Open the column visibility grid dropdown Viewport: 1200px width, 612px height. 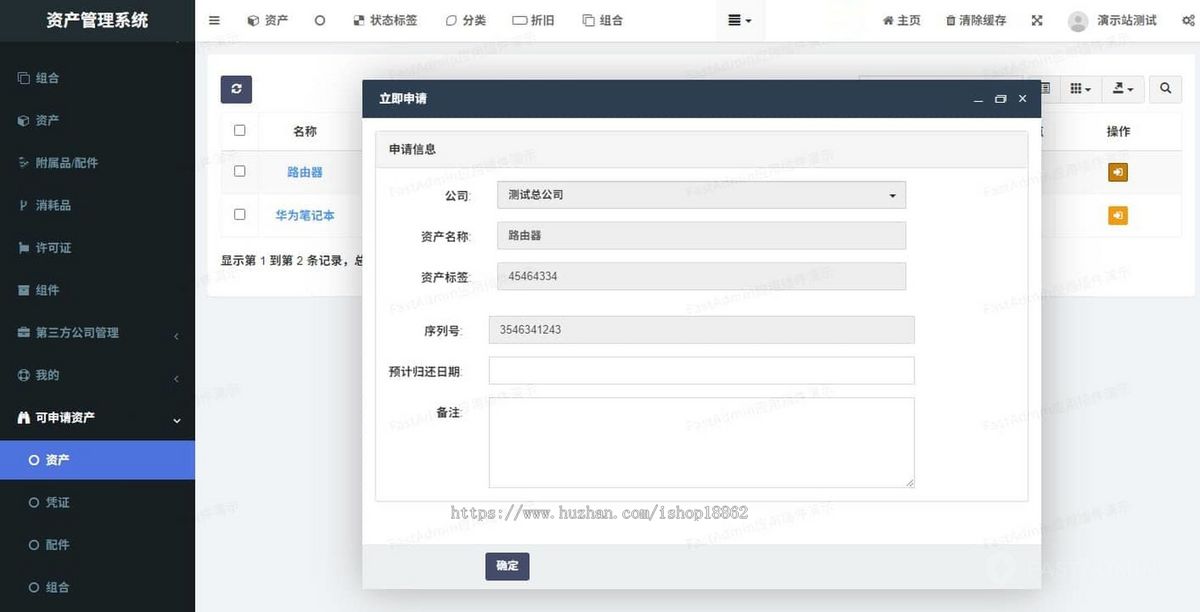[1079, 89]
